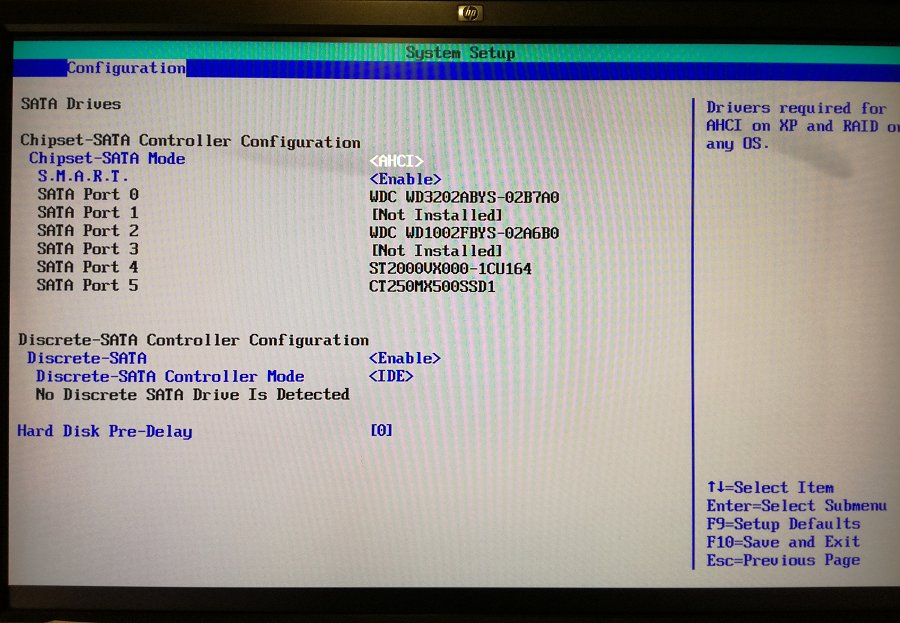Image resolution: width=900 pixels, height=623 pixels.
Task: Toggle S.M.A.R.T. Enable value
Action: point(405,179)
